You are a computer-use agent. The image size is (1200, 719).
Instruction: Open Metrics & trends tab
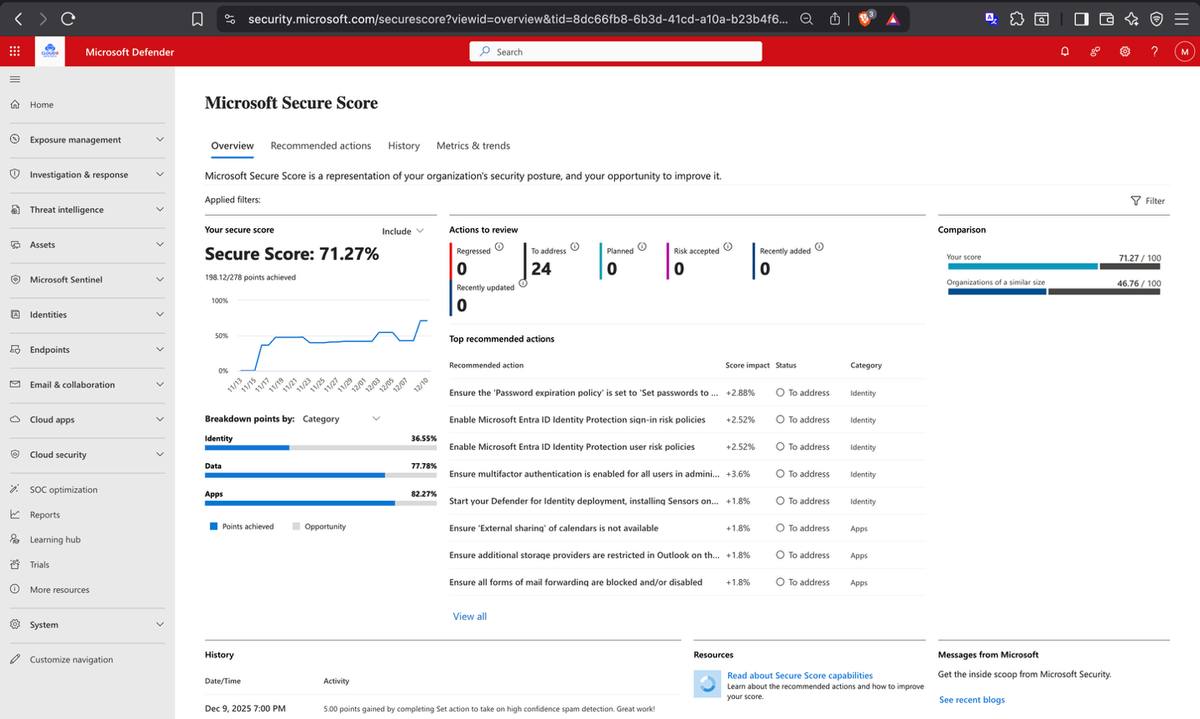tap(473, 146)
